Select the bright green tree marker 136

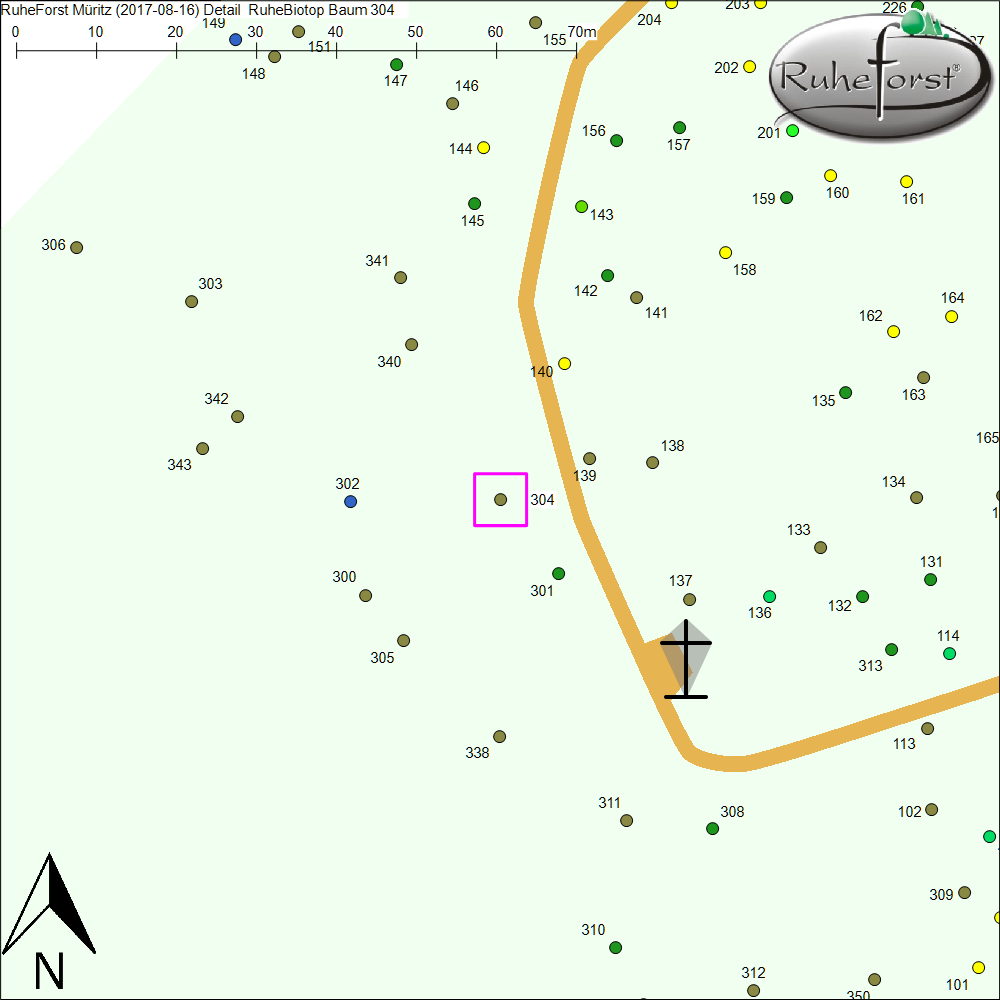769,596
